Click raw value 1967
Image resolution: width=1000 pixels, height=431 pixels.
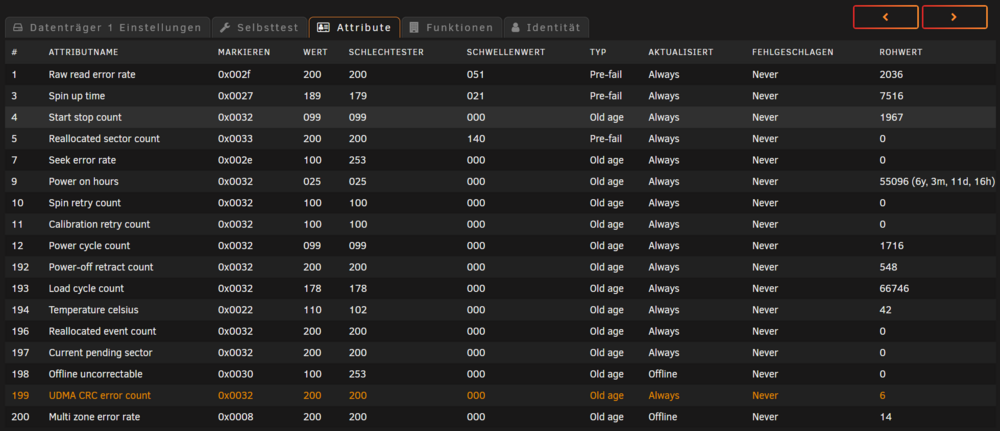tap(891, 117)
